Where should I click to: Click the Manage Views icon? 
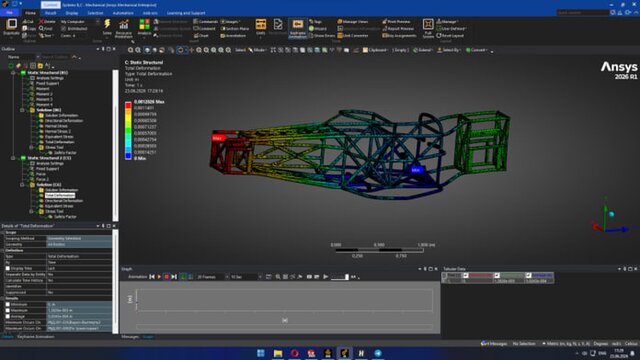pos(340,22)
